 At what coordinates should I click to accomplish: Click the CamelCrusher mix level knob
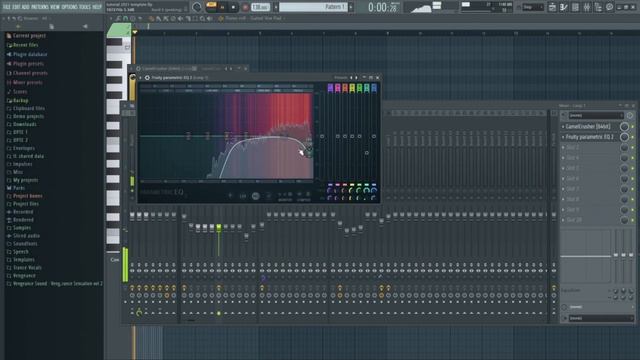click(x=624, y=127)
